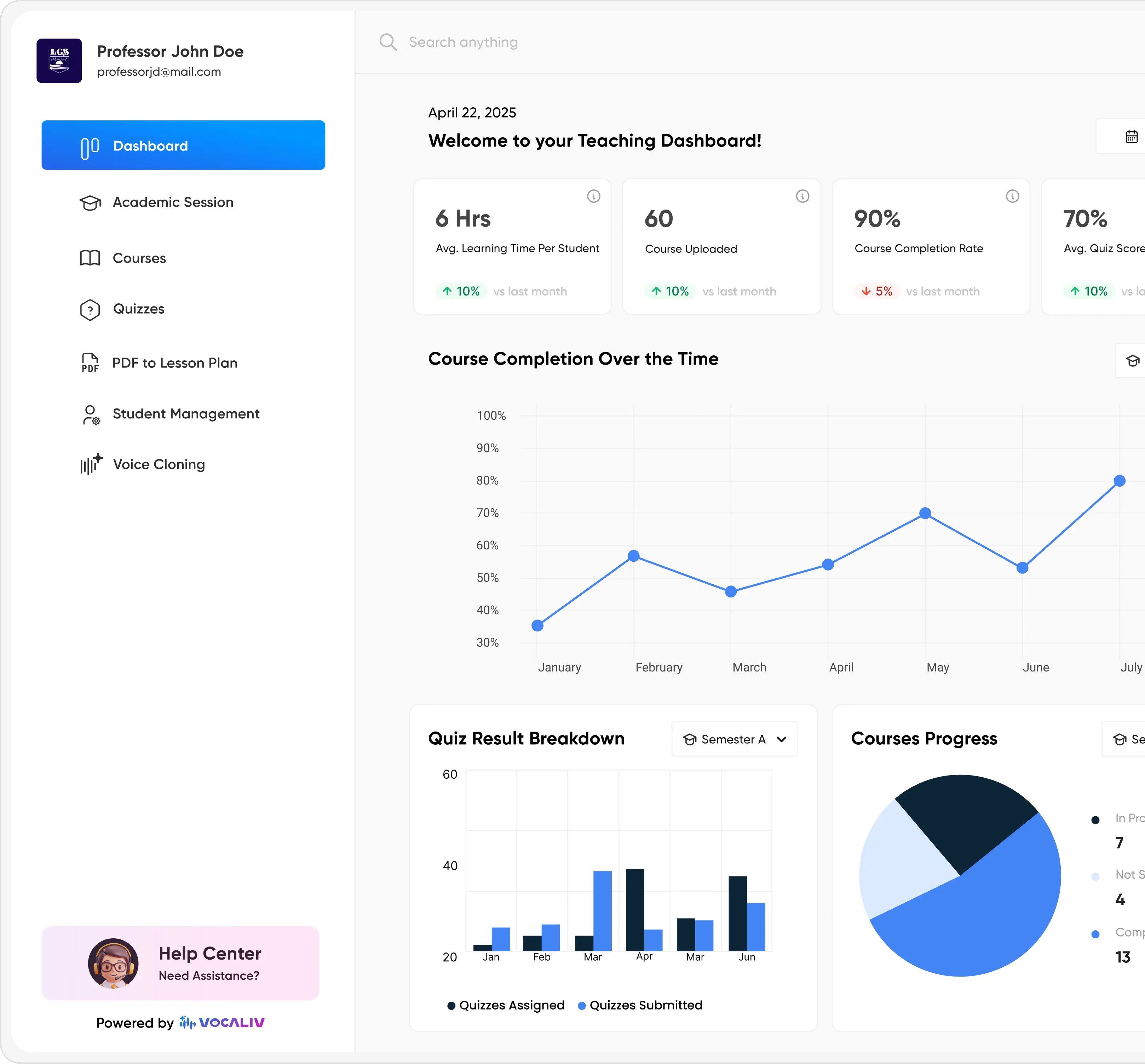Toggle the In Progress pie legend dot
This screenshot has width=1145, height=1064.
[1095, 819]
